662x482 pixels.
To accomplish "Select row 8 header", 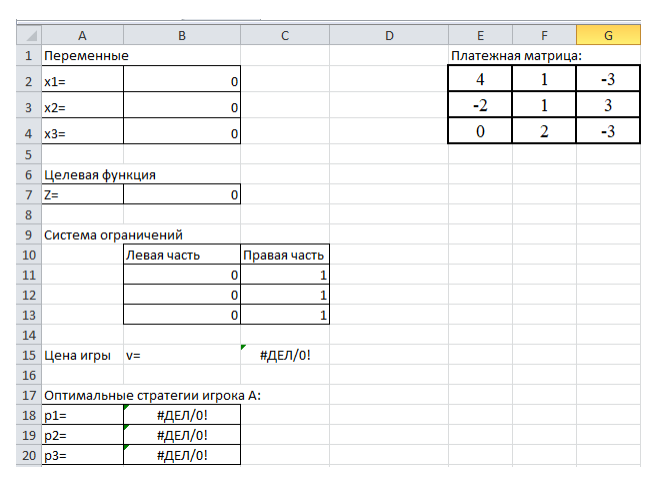I will (29, 214).
